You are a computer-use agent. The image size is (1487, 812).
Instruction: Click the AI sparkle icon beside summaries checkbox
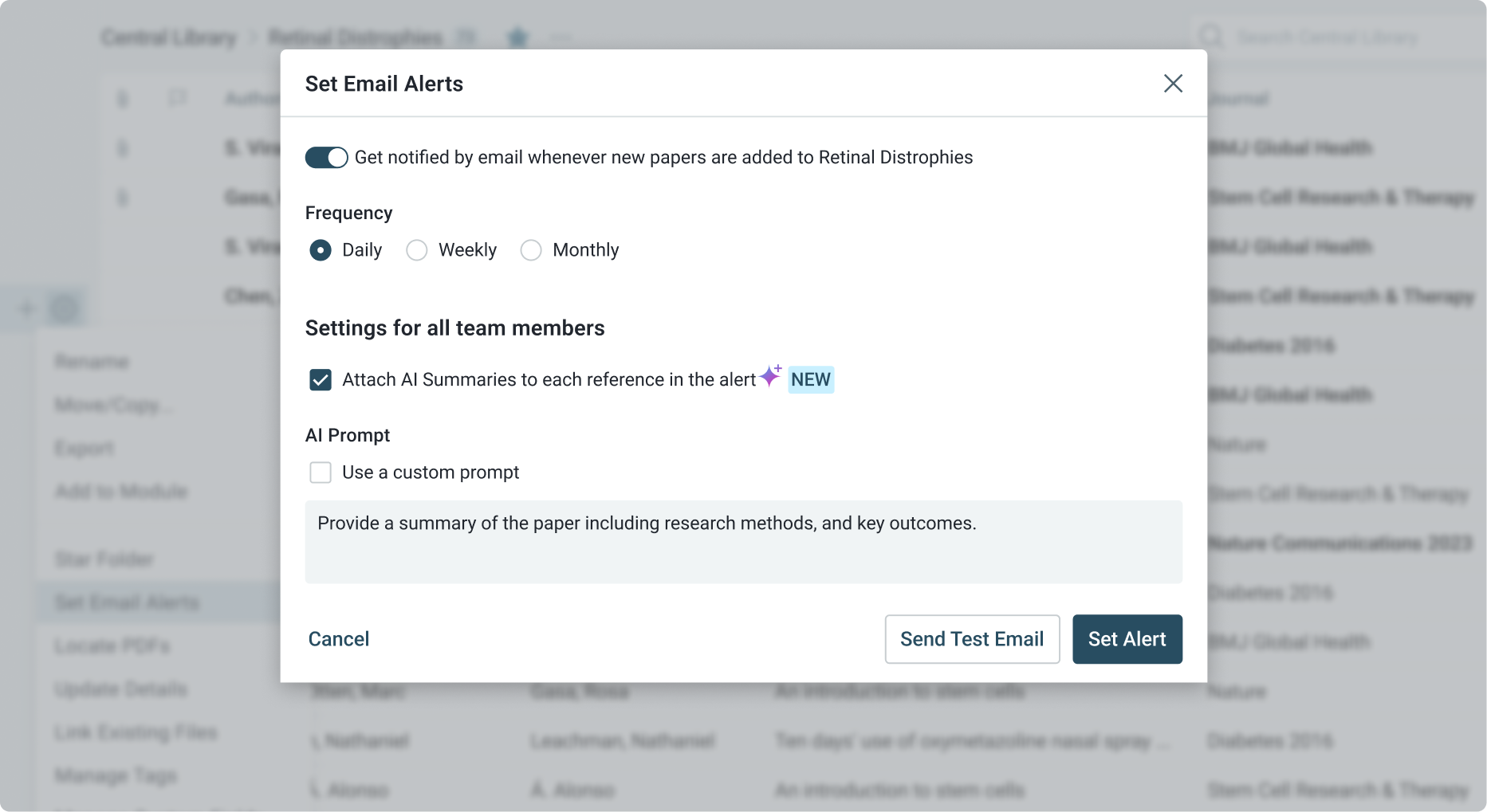pyautogui.click(x=768, y=376)
